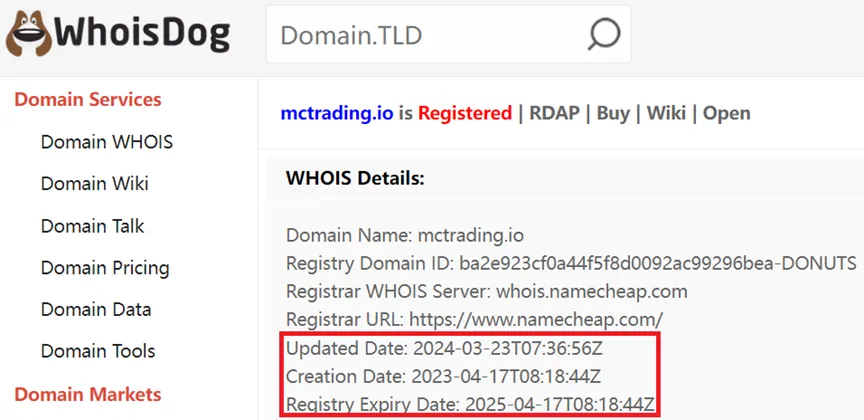The height and width of the screenshot is (420, 864).
Task: Open Domain Talk in sidebar
Action: (x=93, y=226)
